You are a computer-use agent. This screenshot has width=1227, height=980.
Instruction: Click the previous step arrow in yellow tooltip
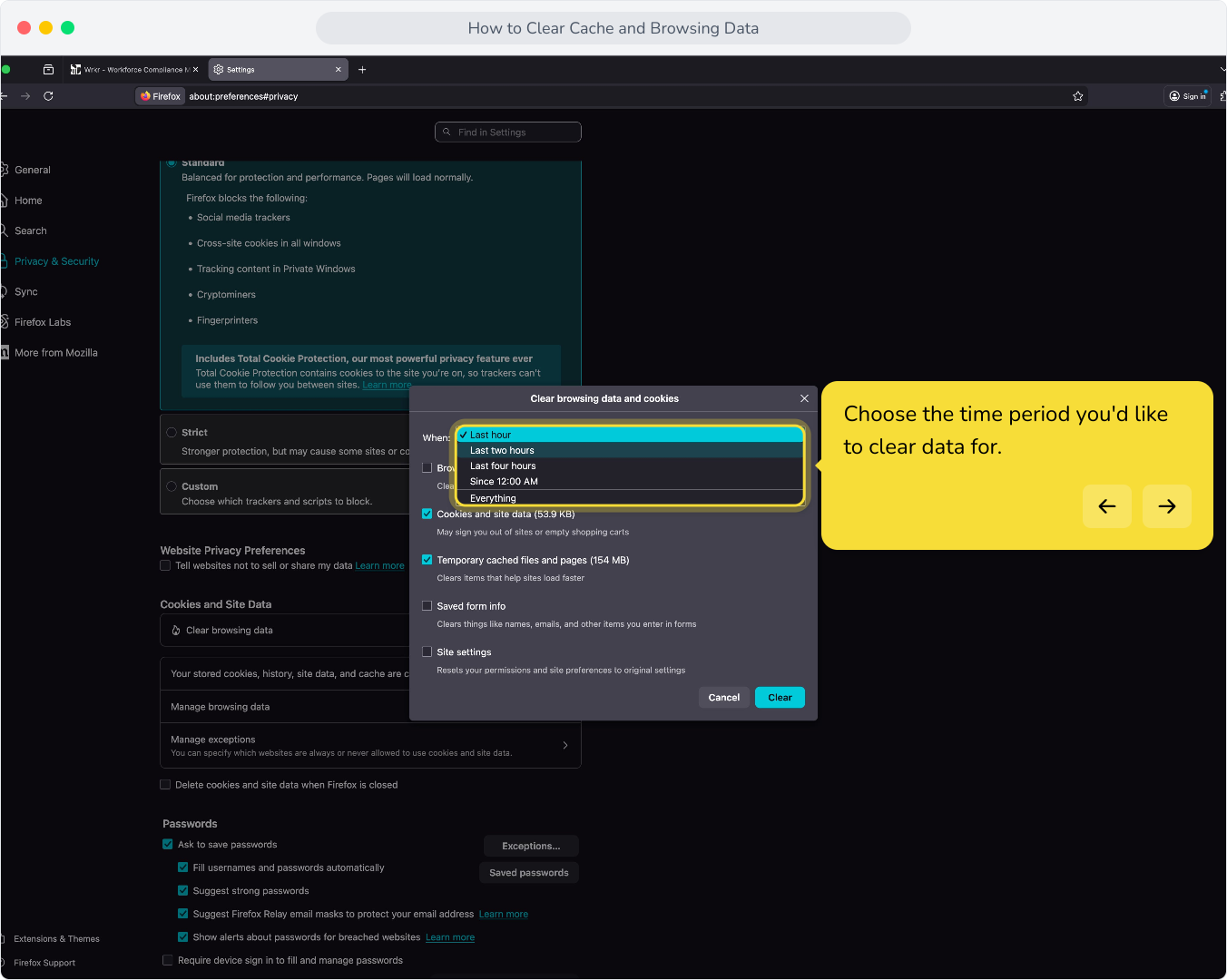1107,506
